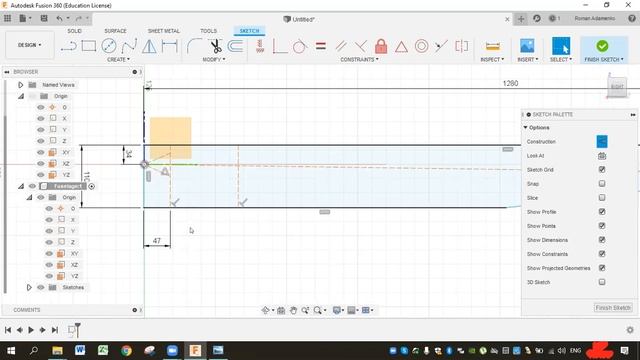Open the Pan hand tool

293,311
